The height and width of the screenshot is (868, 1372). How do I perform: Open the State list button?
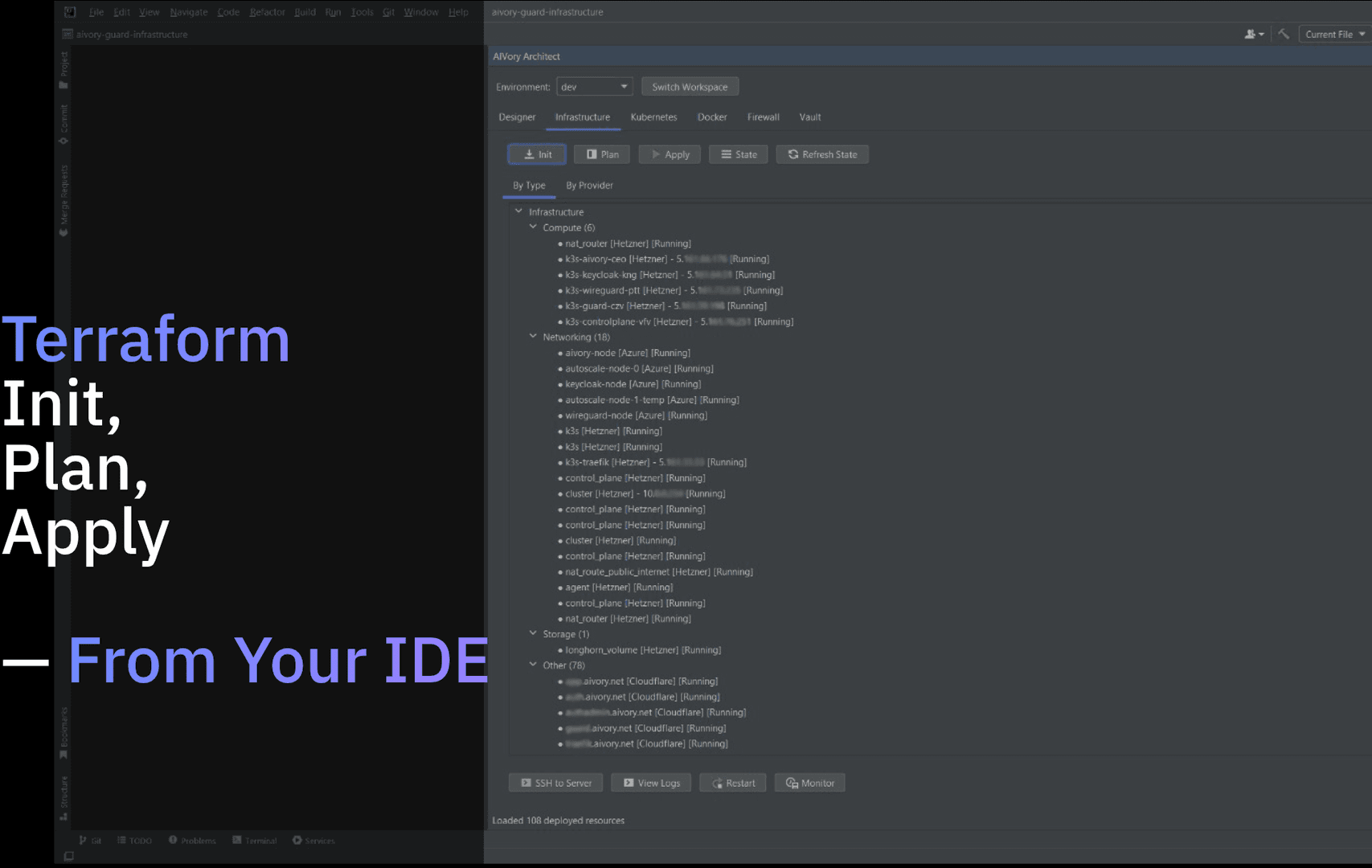pyautogui.click(x=738, y=154)
